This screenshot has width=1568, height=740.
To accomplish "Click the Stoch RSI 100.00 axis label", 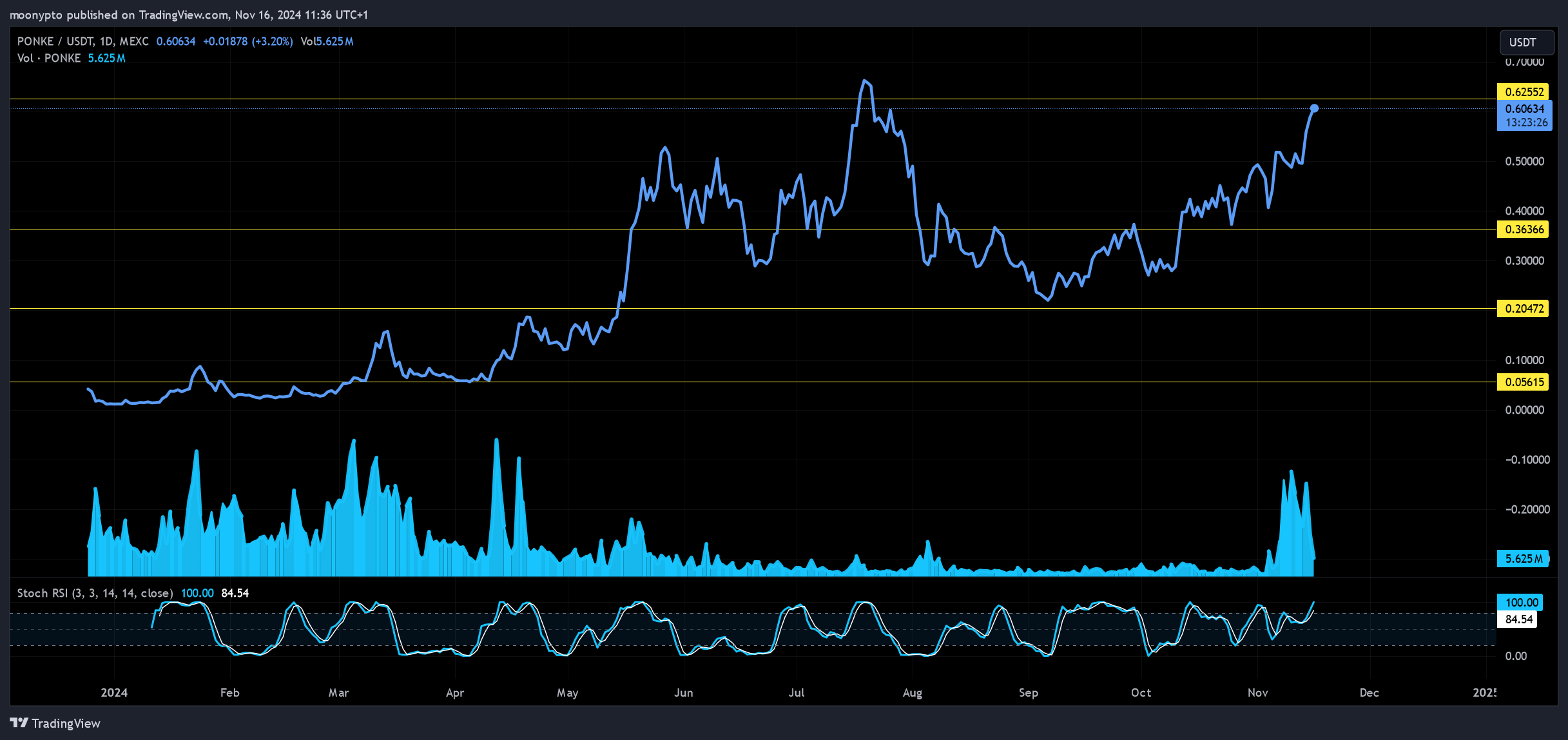I will tap(1521, 603).
